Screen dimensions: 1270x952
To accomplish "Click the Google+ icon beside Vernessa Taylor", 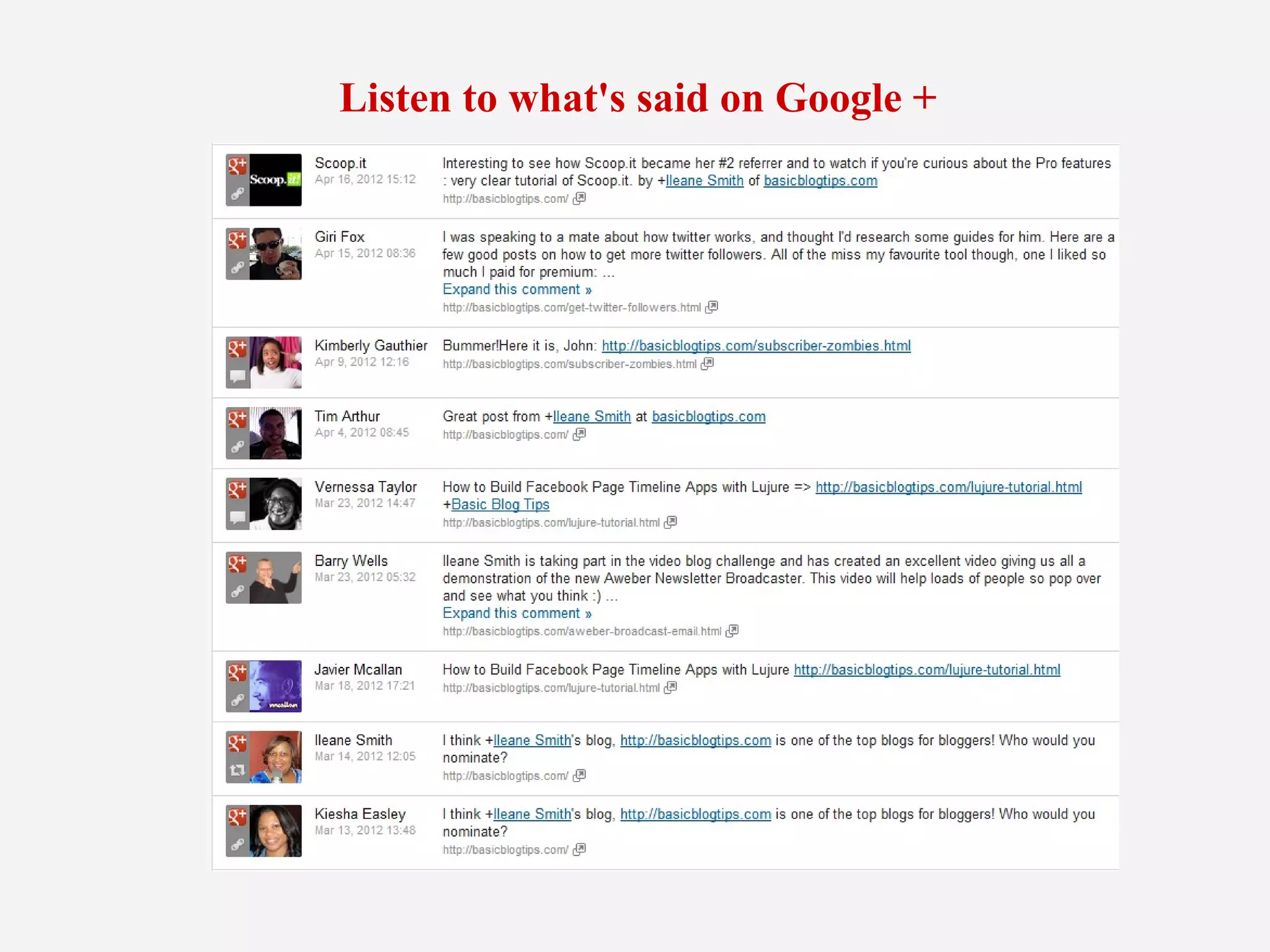I will point(238,490).
